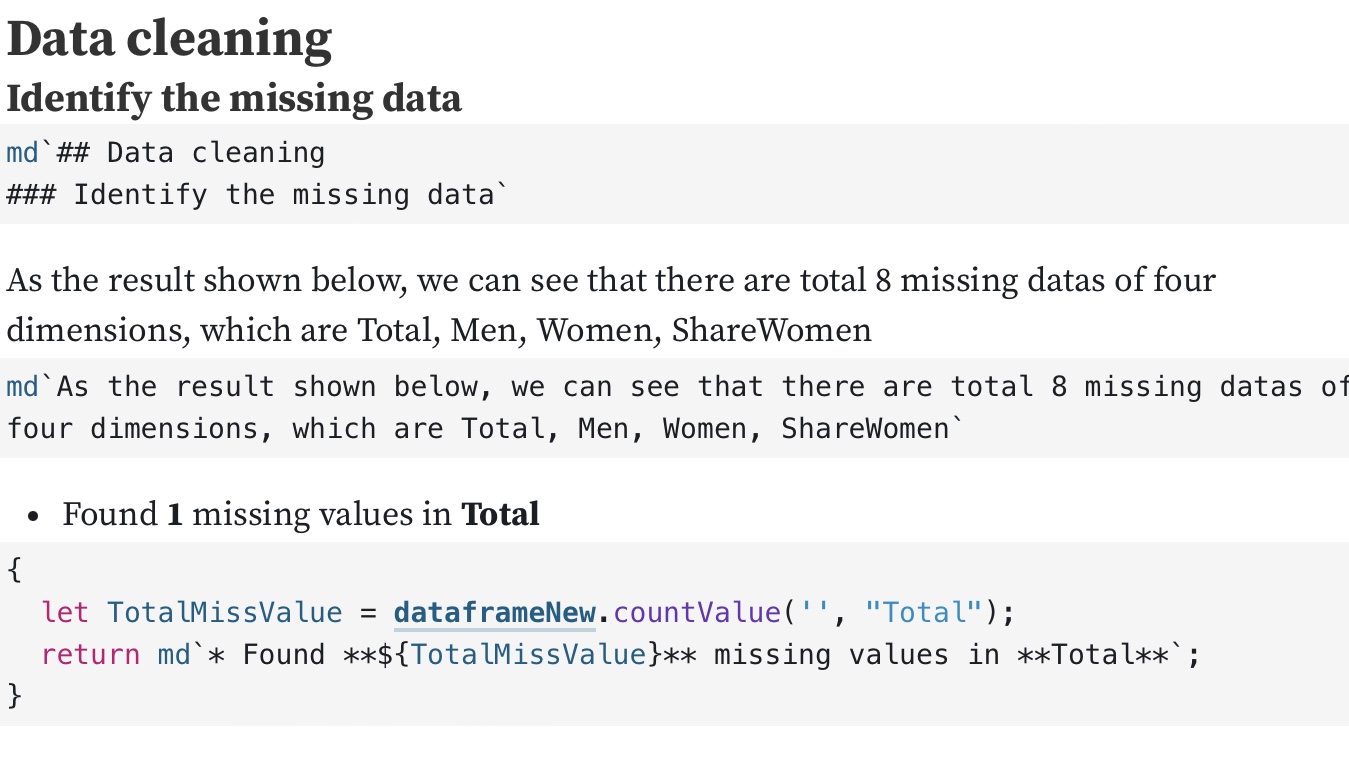Place cursor on "## Data cleaning" code line
The image size is (1349, 758).
pyautogui.click(x=190, y=153)
